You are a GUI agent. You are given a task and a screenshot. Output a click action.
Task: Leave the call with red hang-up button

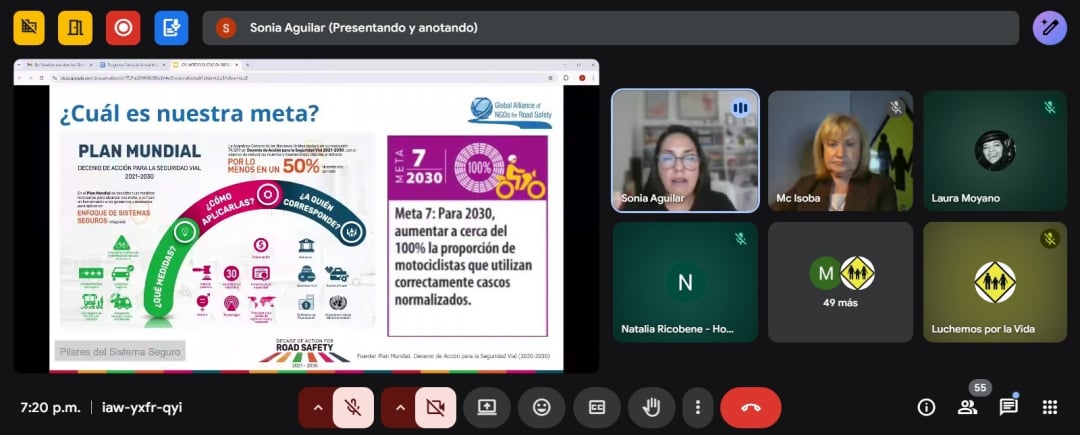point(750,407)
